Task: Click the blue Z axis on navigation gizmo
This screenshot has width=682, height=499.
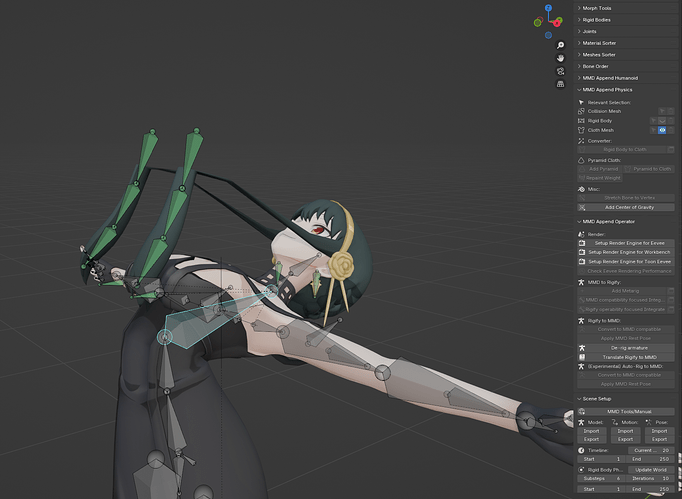Action: [x=548, y=8]
